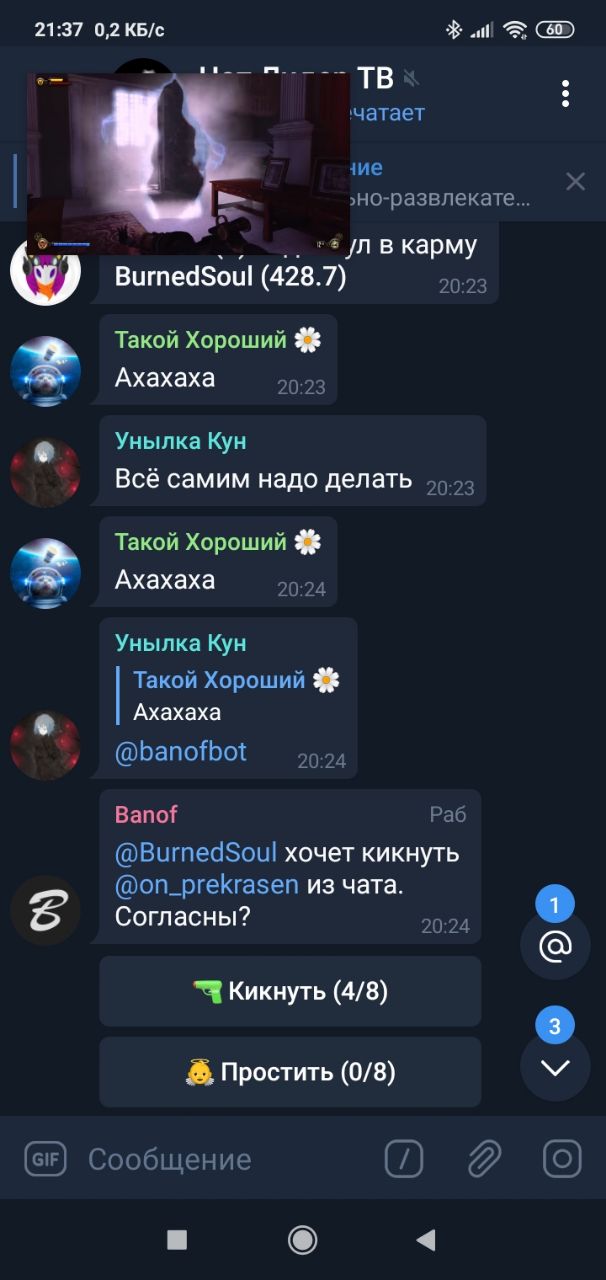The height and width of the screenshot is (1280, 606).
Task: Open bot commands slash icon
Action: coord(404,1159)
